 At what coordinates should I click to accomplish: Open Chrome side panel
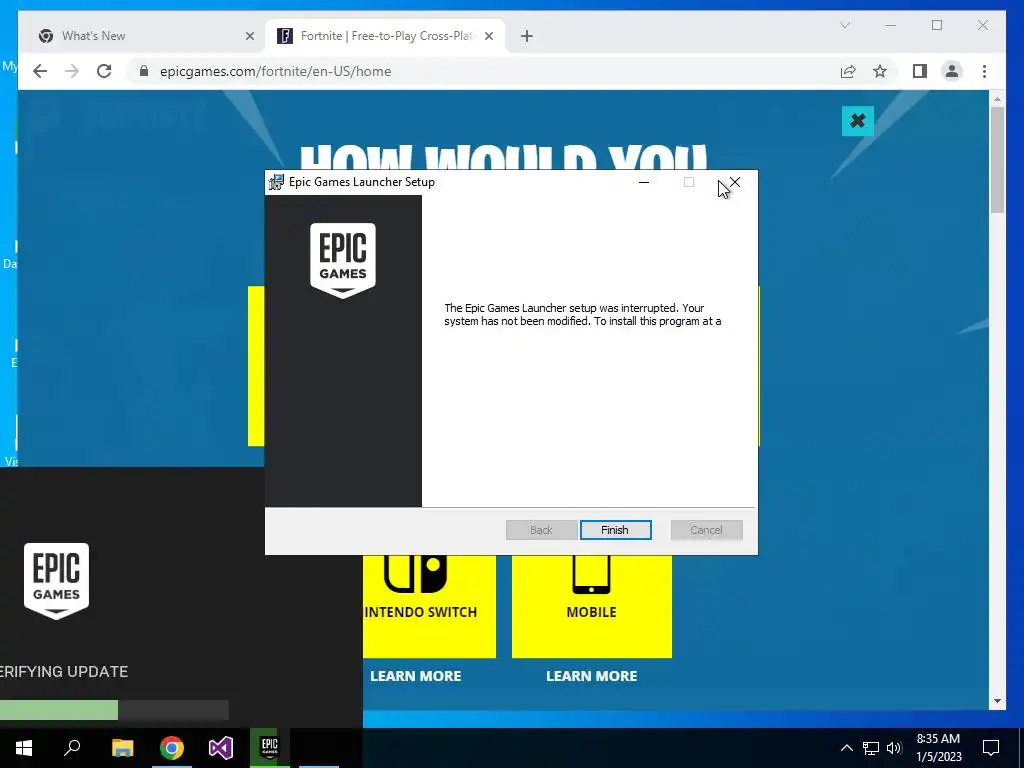[x=920, y=71]
